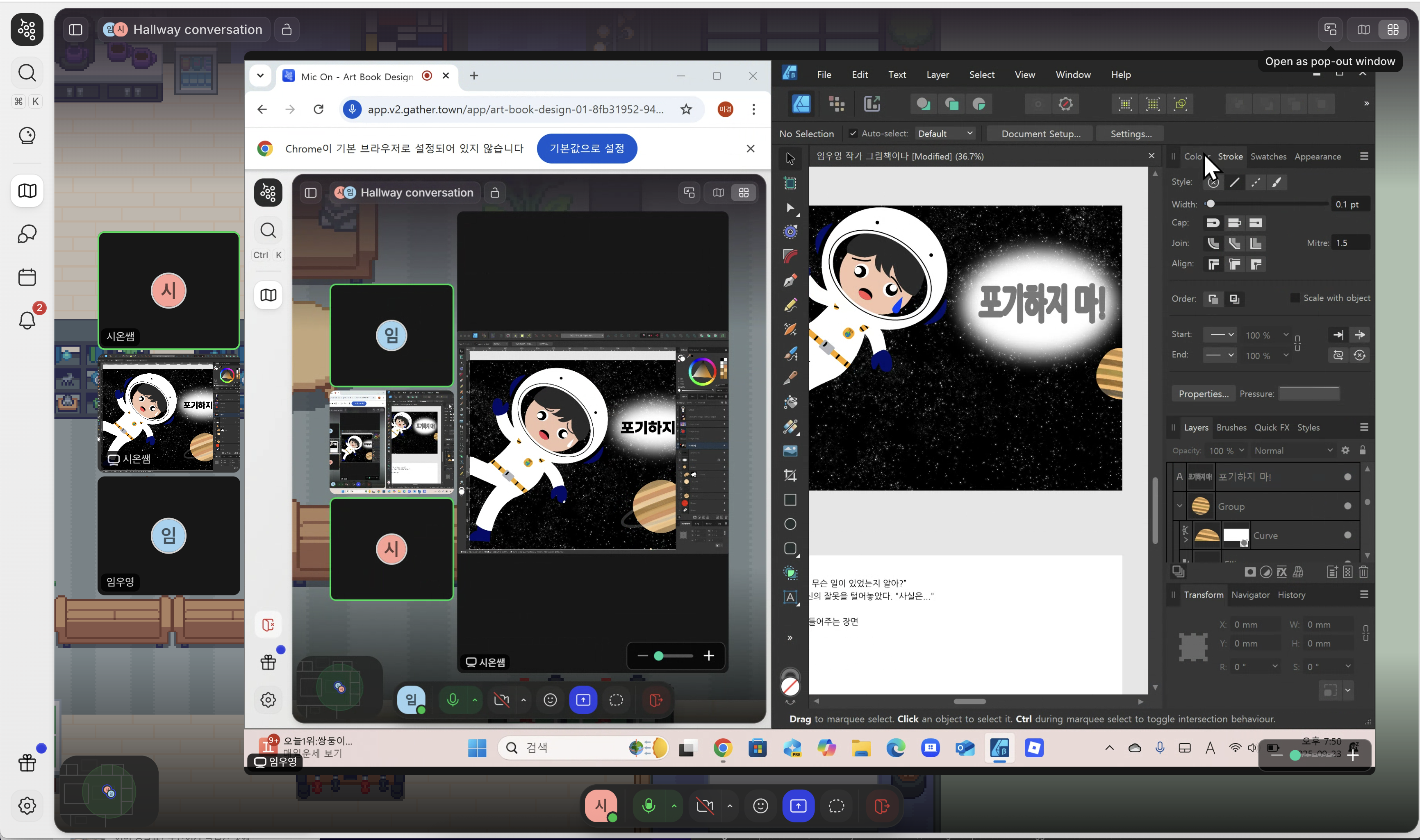This screenshot has width=1420, height=840.
Task: Open the Layer menu
Action: [x=937, y=75]
